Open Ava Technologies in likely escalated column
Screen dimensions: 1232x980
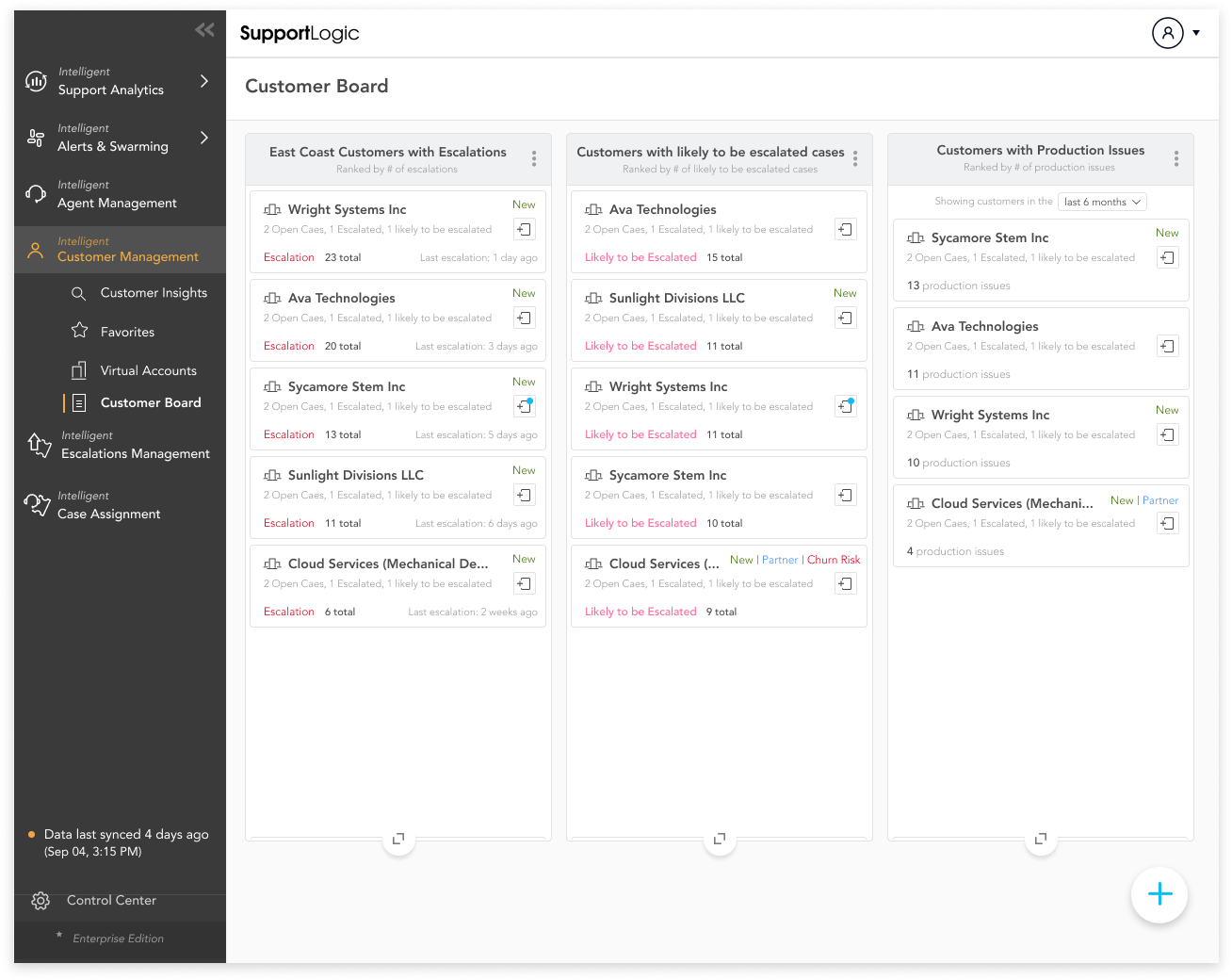click(663, 209)
